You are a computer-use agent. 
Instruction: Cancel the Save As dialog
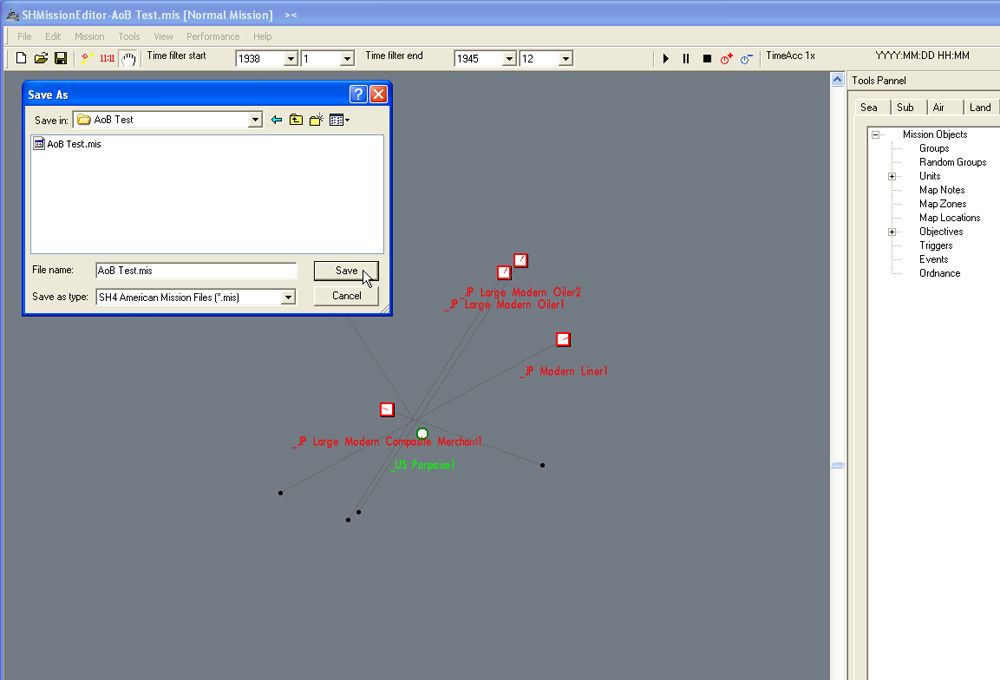(345, 296)
